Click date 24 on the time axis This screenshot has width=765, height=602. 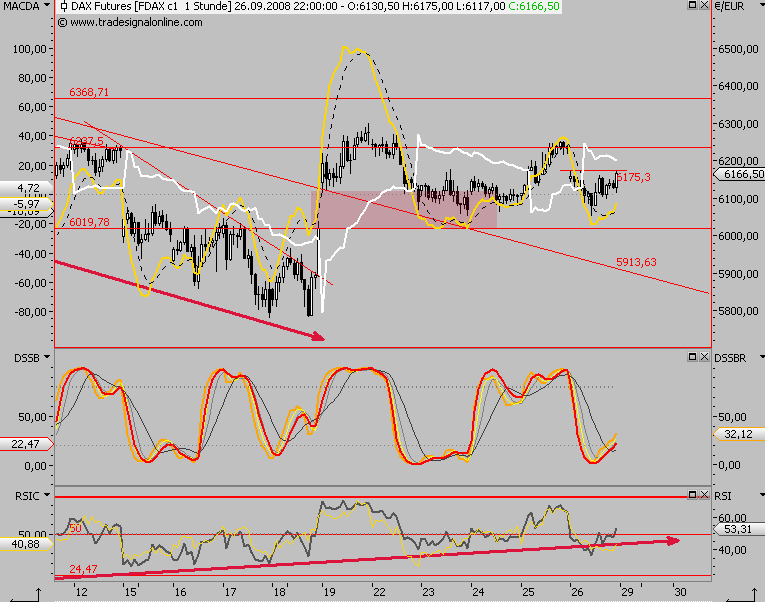(x=478, y=592)
